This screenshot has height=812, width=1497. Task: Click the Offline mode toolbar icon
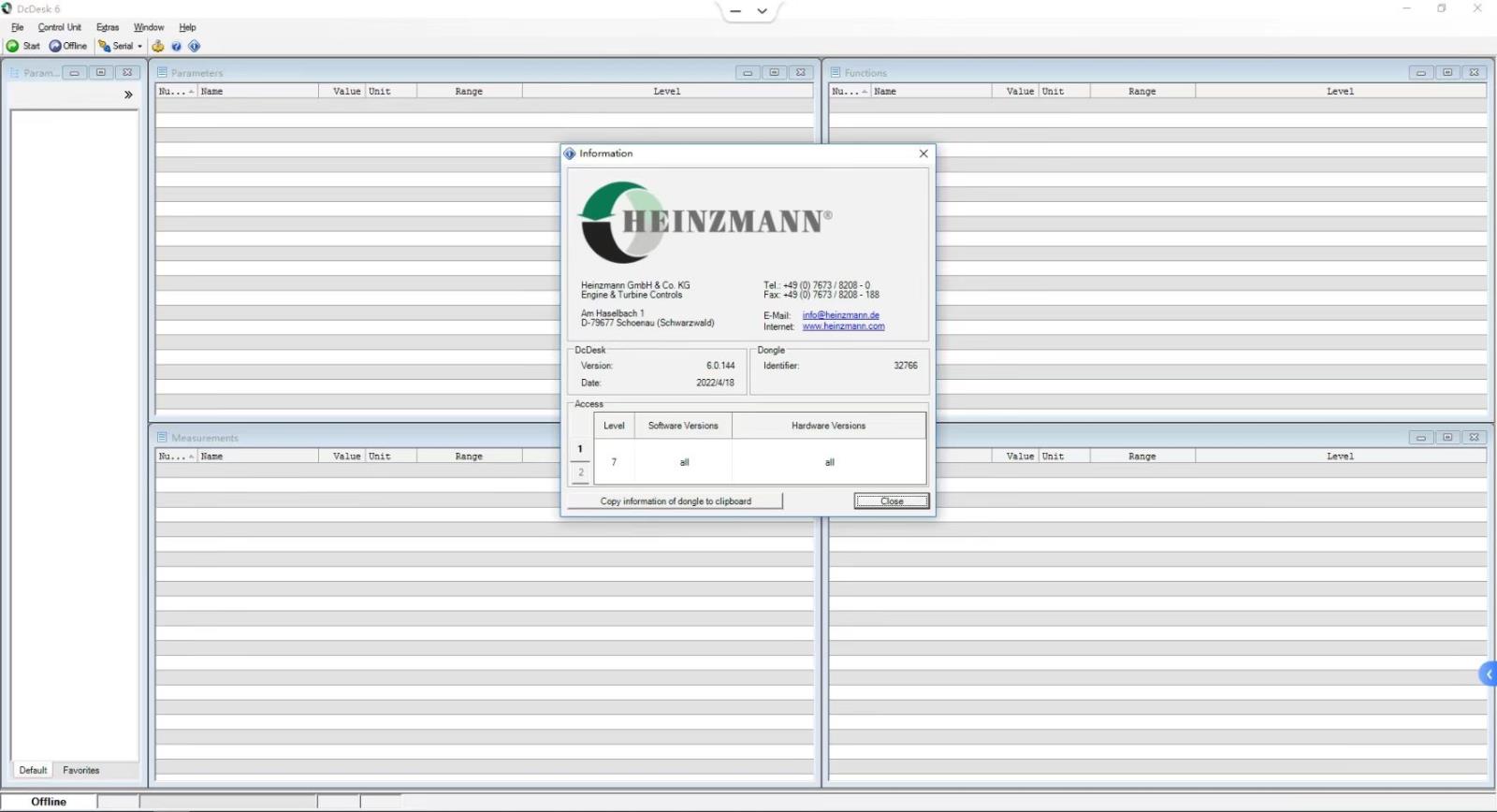tap(55, 46)
